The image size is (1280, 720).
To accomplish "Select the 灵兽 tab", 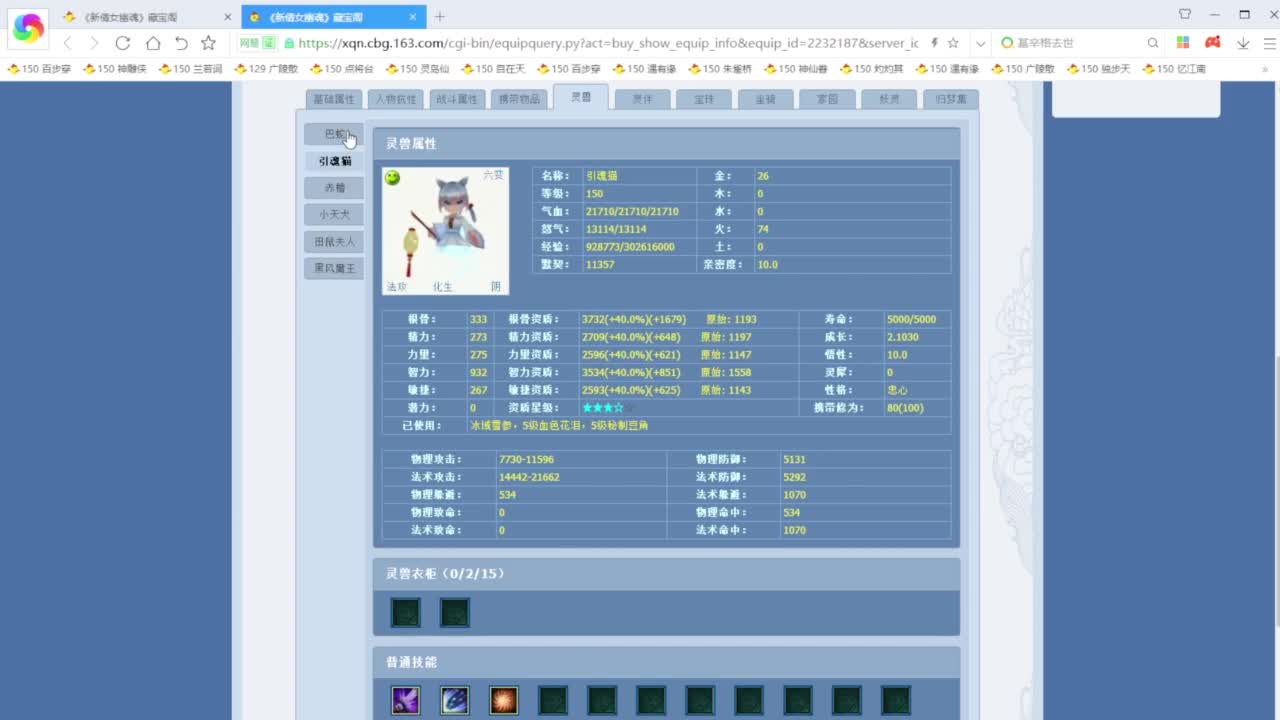I will point(580,97).
